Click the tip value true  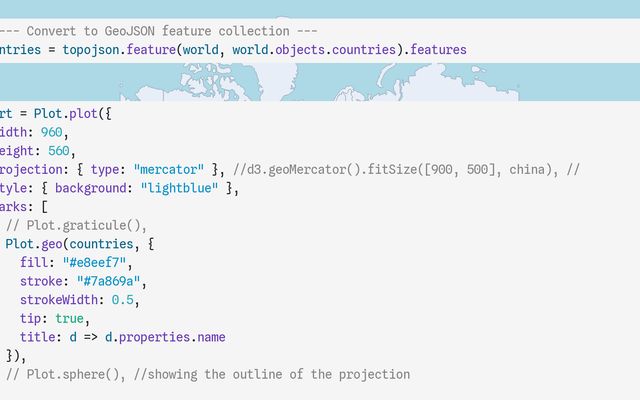coord(70,319)
